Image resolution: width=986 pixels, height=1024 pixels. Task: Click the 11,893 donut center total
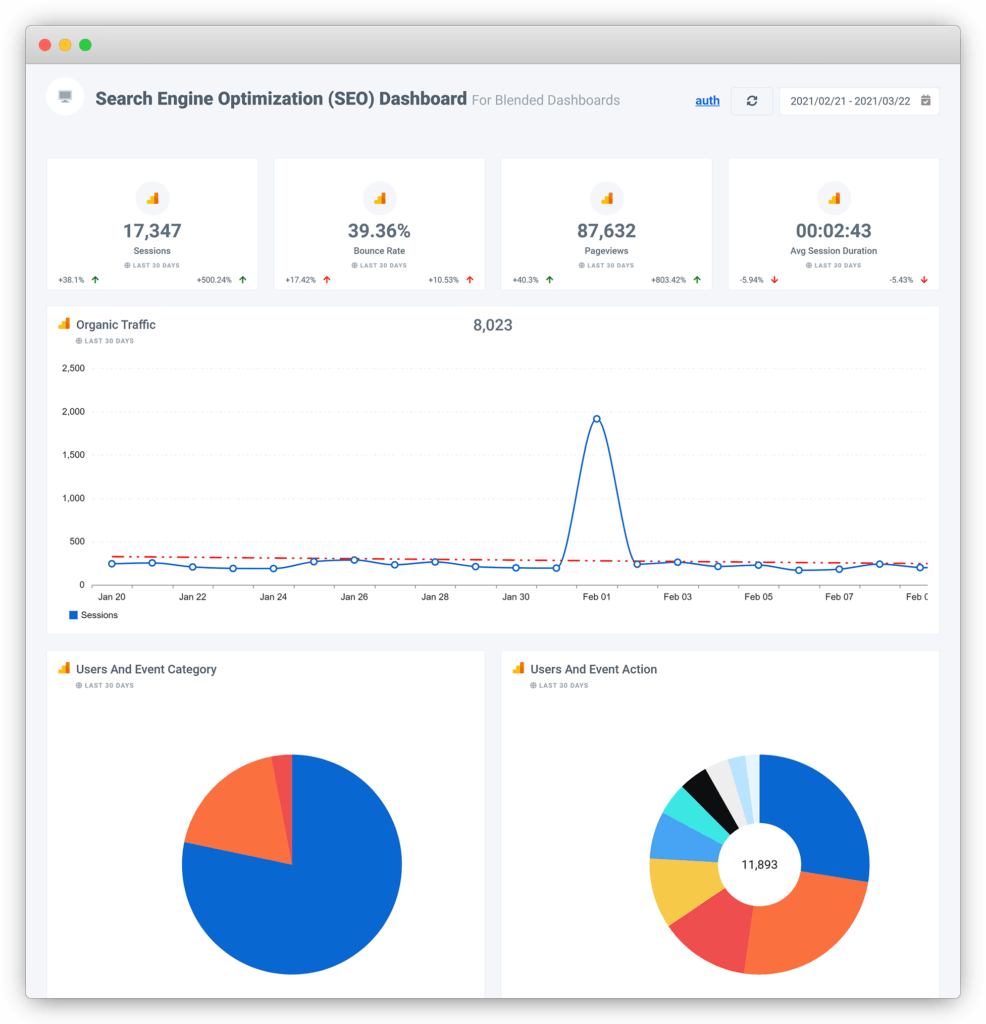pos(759,864)
